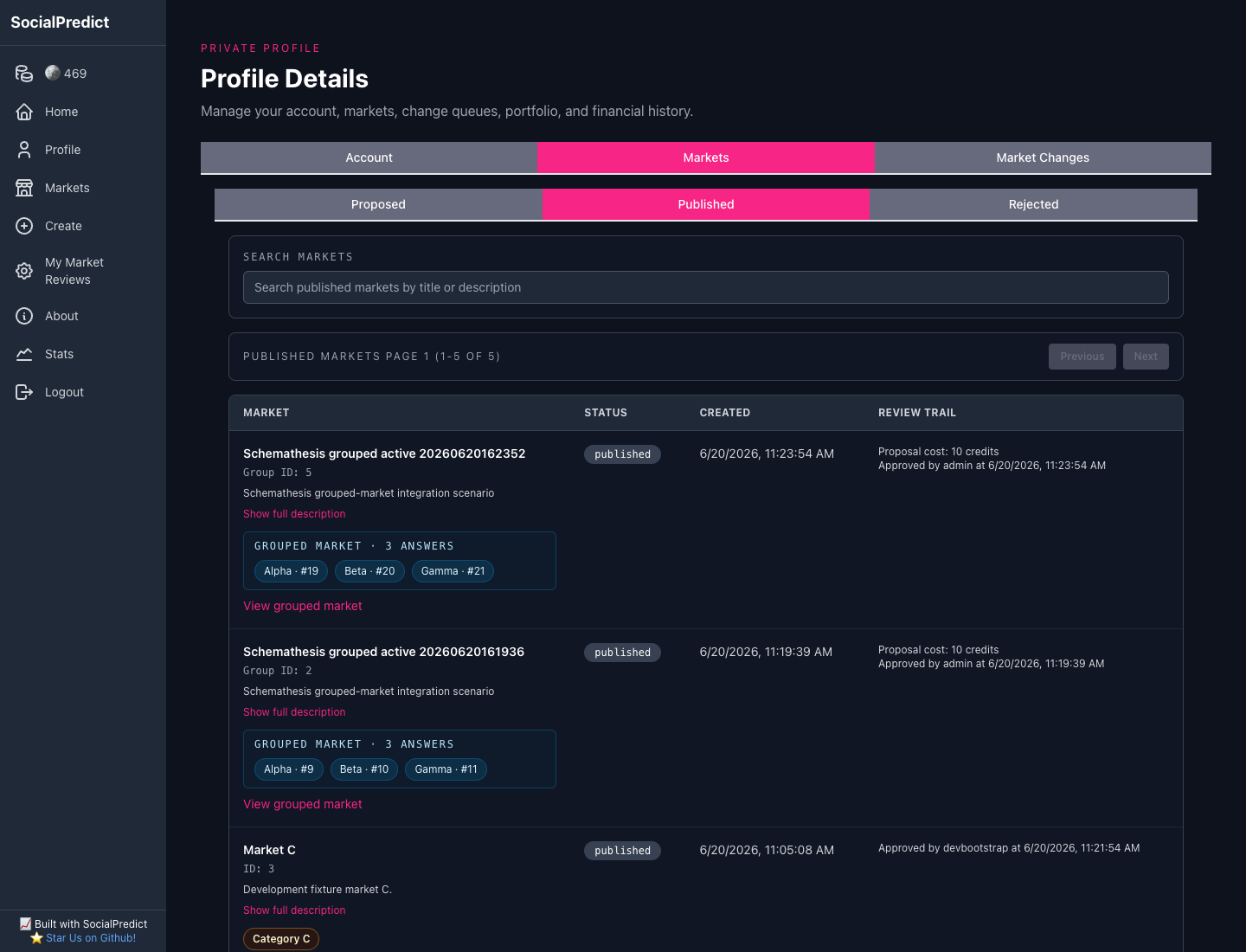The height and width of the screenshot is (952, 1246).
Task: Select the Markets tab
Action: tap(706, 158)
